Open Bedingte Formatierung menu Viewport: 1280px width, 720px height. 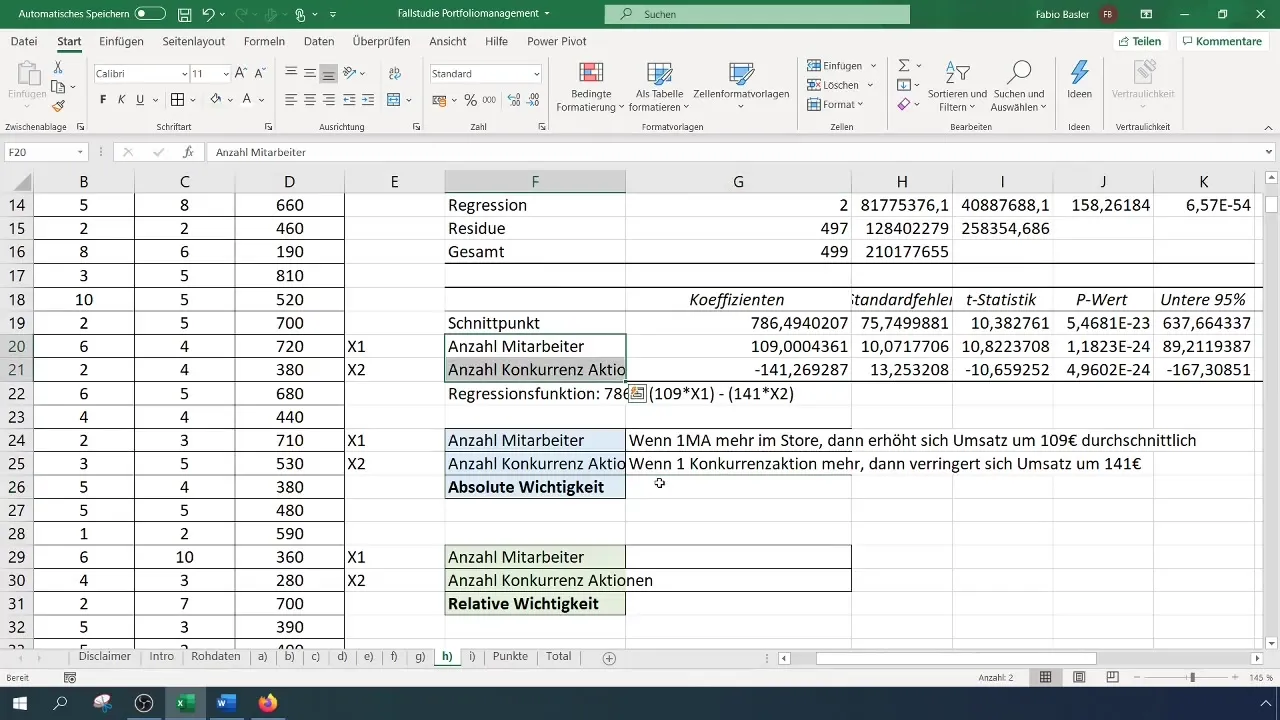pyautogui.click(x=590, y=86)
